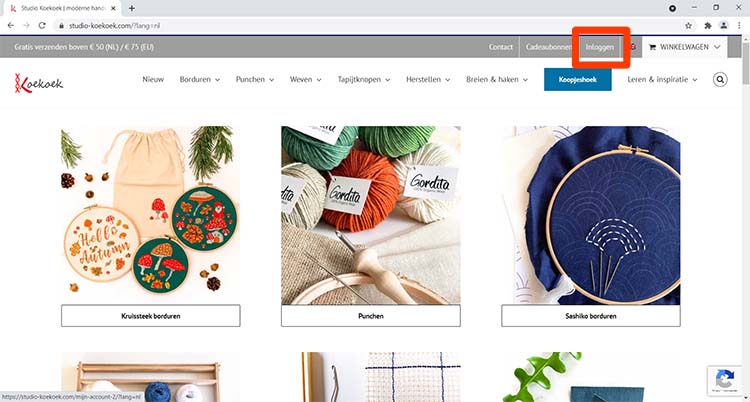750x402 pixels.
Task: Click the Koopjeshoek button
Action: [577, 79]
